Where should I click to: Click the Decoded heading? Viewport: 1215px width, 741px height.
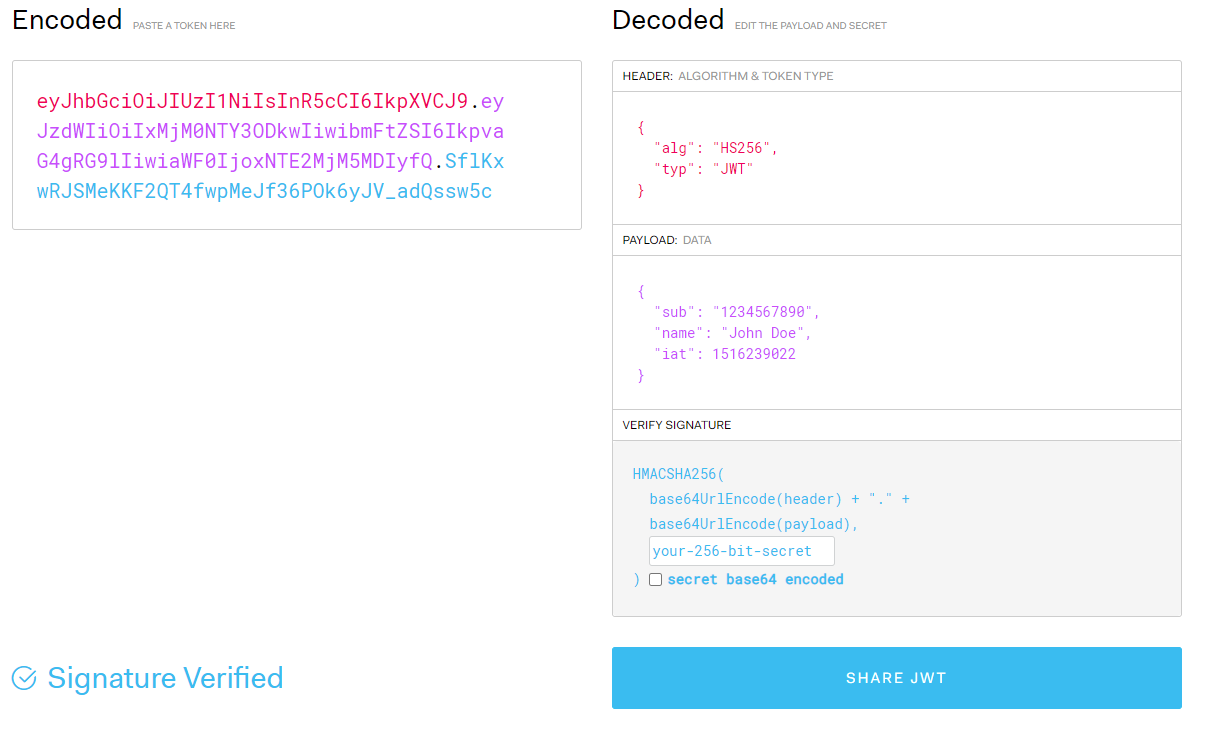click(668, 20)
